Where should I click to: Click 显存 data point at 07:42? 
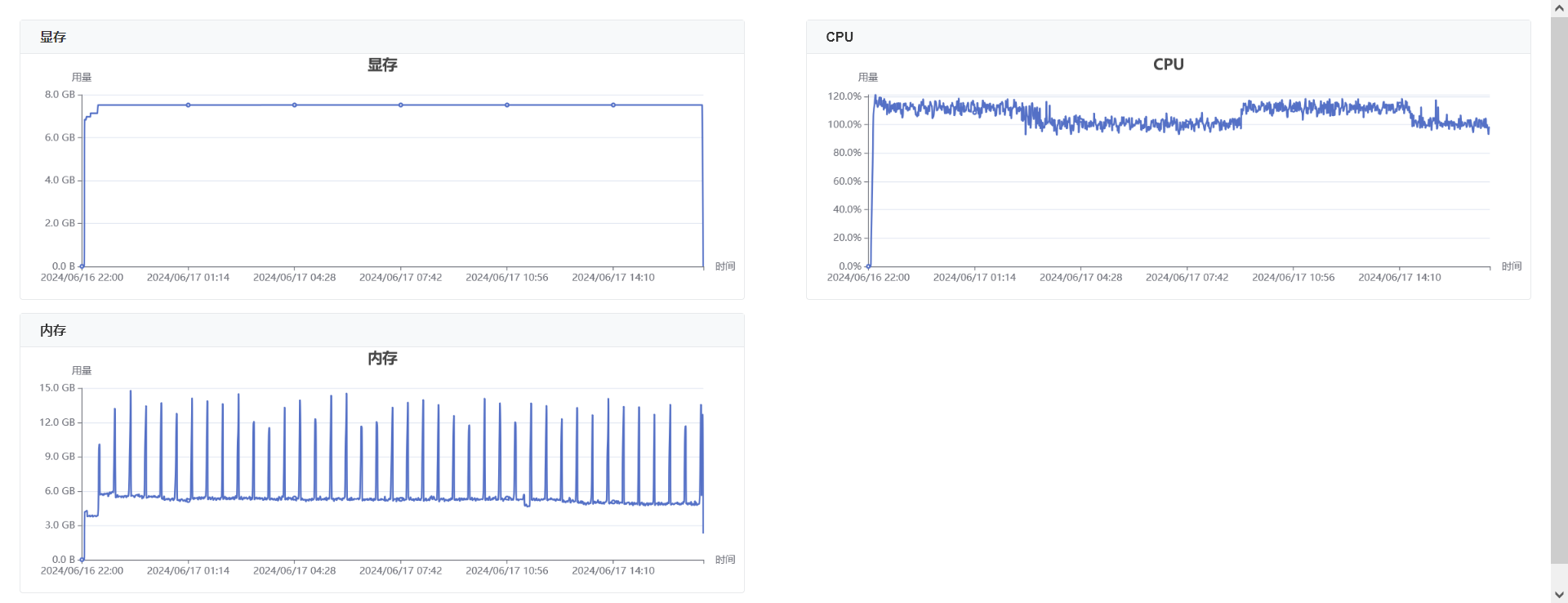click(401, 105)
